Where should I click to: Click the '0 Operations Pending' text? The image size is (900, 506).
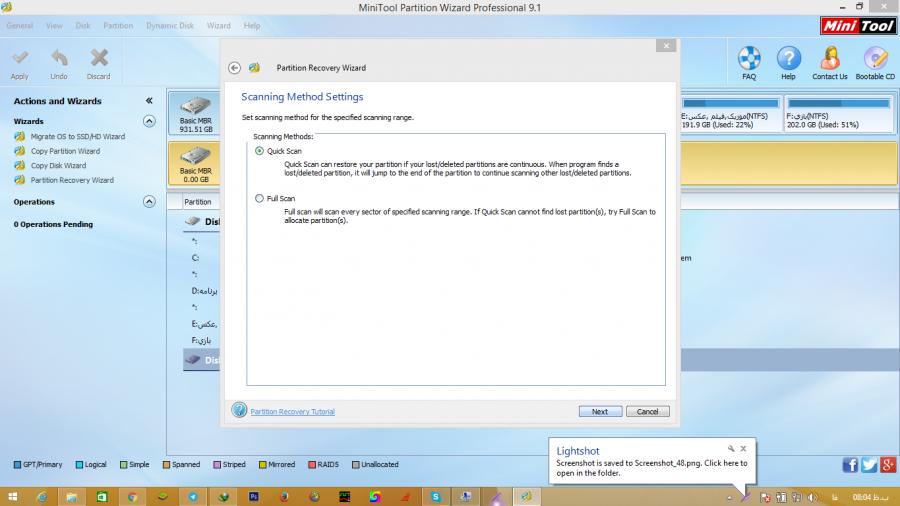click(53, 224)
